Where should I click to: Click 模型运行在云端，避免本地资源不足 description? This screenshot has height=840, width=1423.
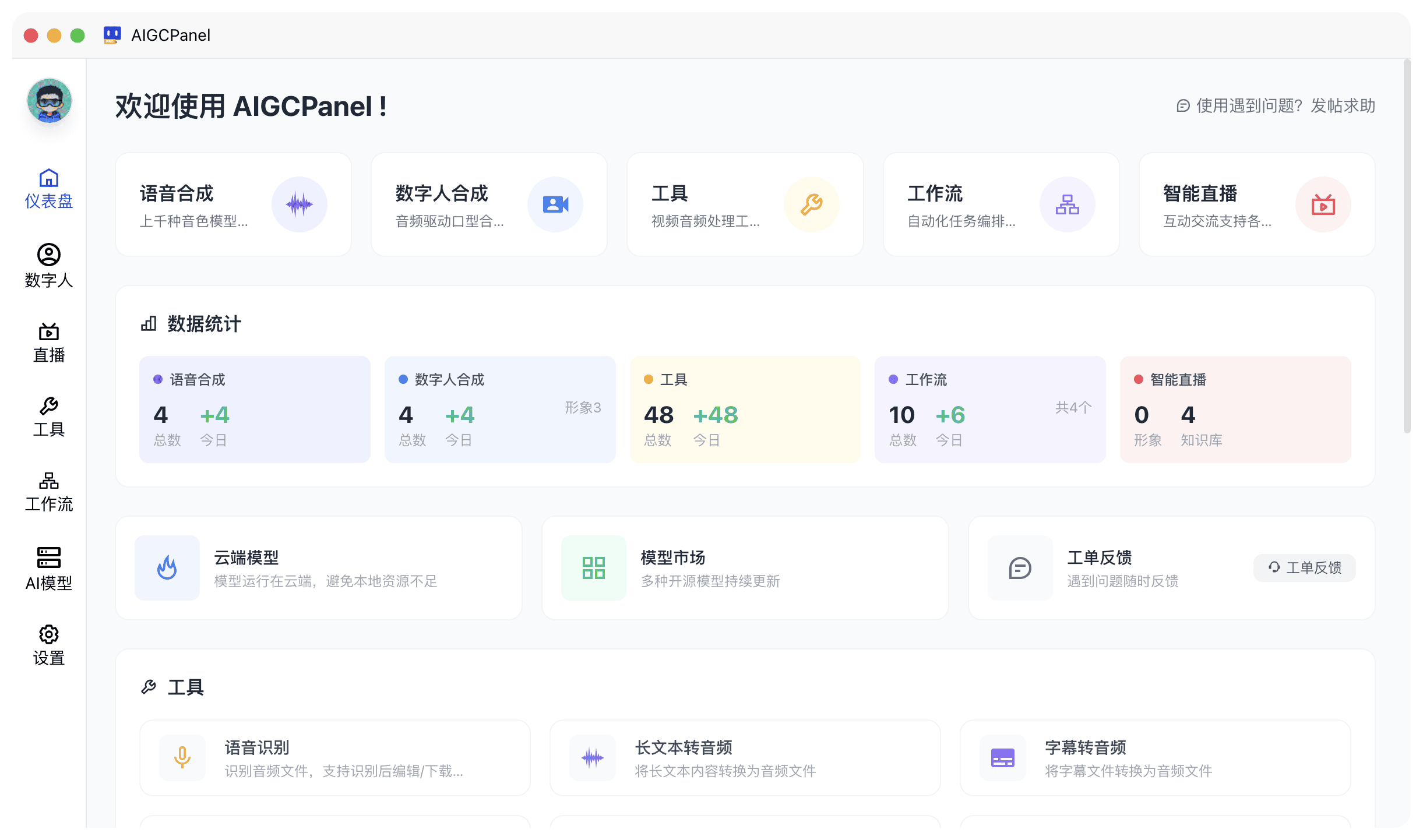tap(326, 581)
